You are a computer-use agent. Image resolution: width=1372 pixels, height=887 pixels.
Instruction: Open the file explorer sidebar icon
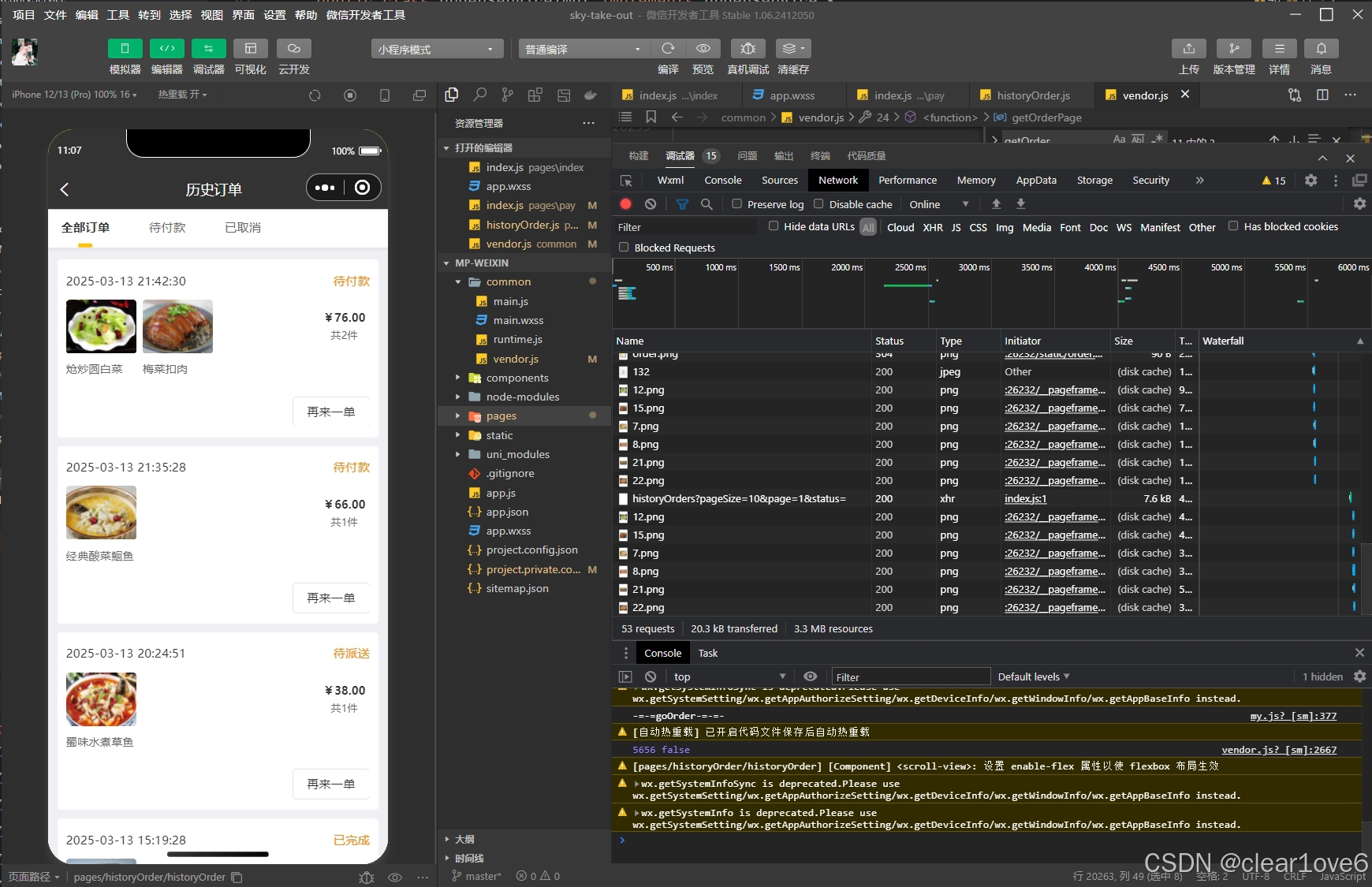coord(452,95)
